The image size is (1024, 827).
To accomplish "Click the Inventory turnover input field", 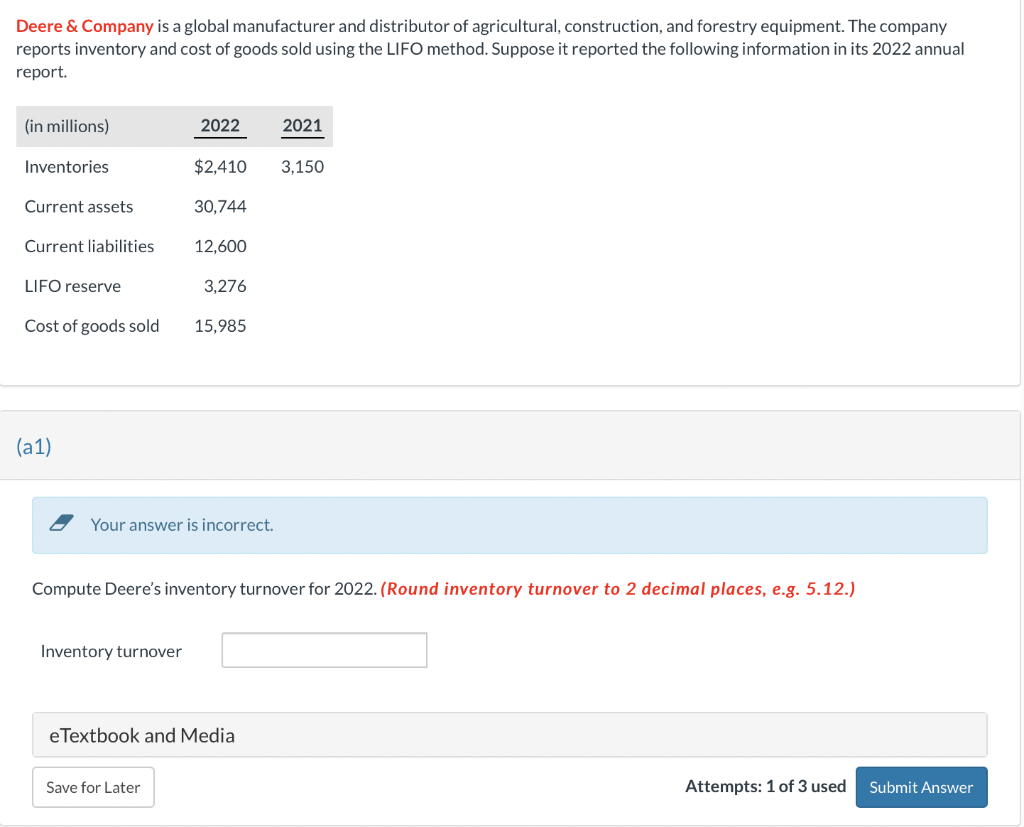I will [x=324, y=650].
